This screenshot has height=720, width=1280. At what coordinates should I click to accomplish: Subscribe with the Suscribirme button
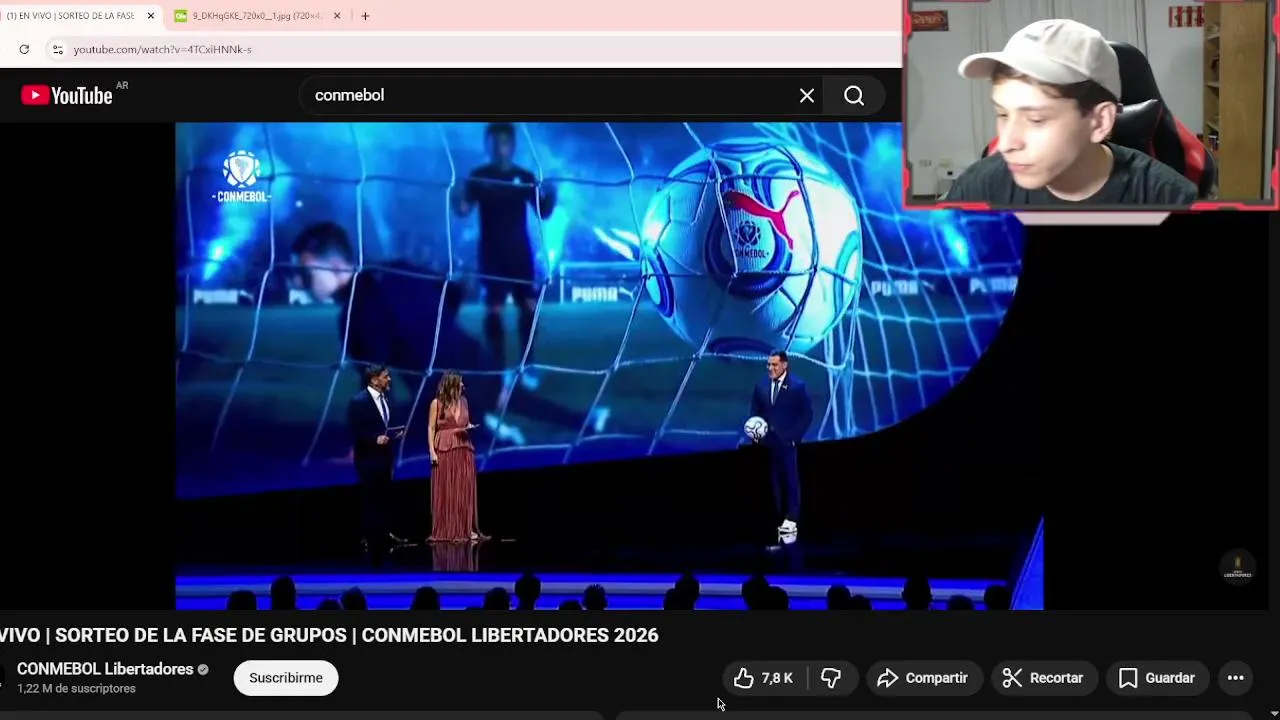pyautogui.click(x=286, y=678)
